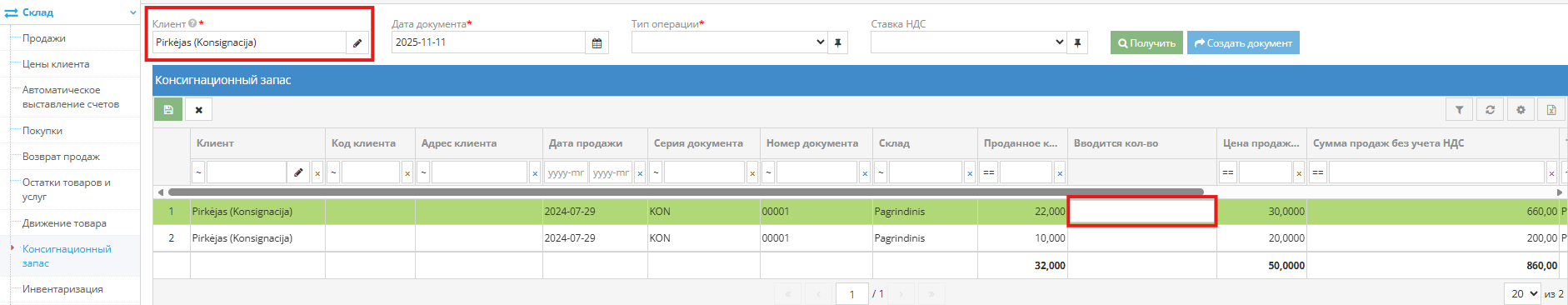Open the Тип операции dropdown

728,42
